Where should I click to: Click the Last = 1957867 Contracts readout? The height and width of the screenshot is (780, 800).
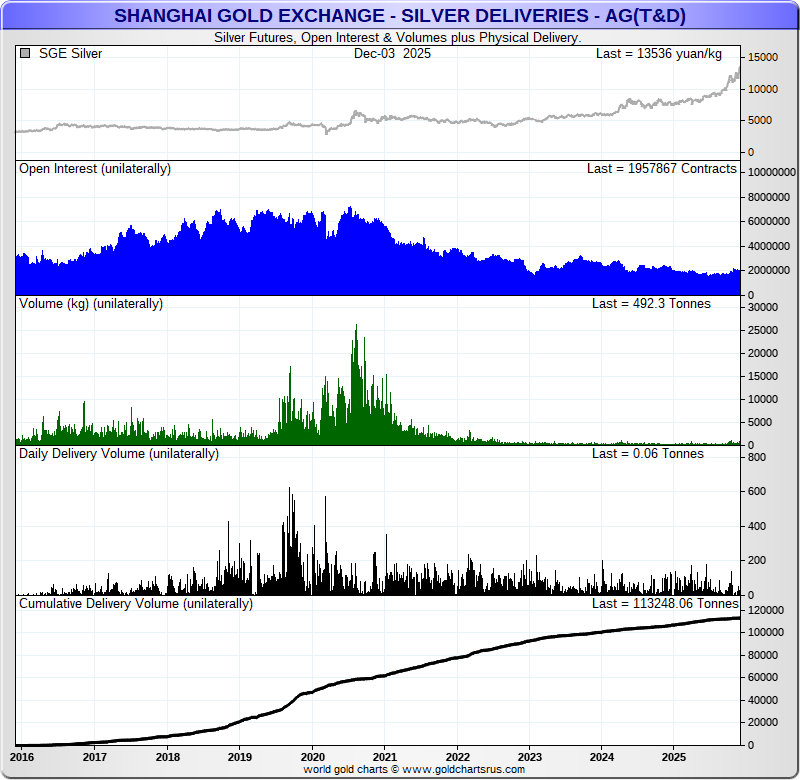coord(661,169)
